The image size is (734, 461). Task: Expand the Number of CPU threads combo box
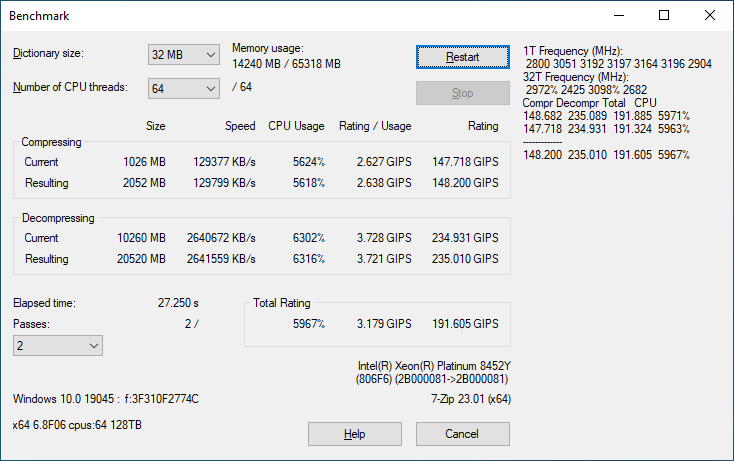coord(183,89)
